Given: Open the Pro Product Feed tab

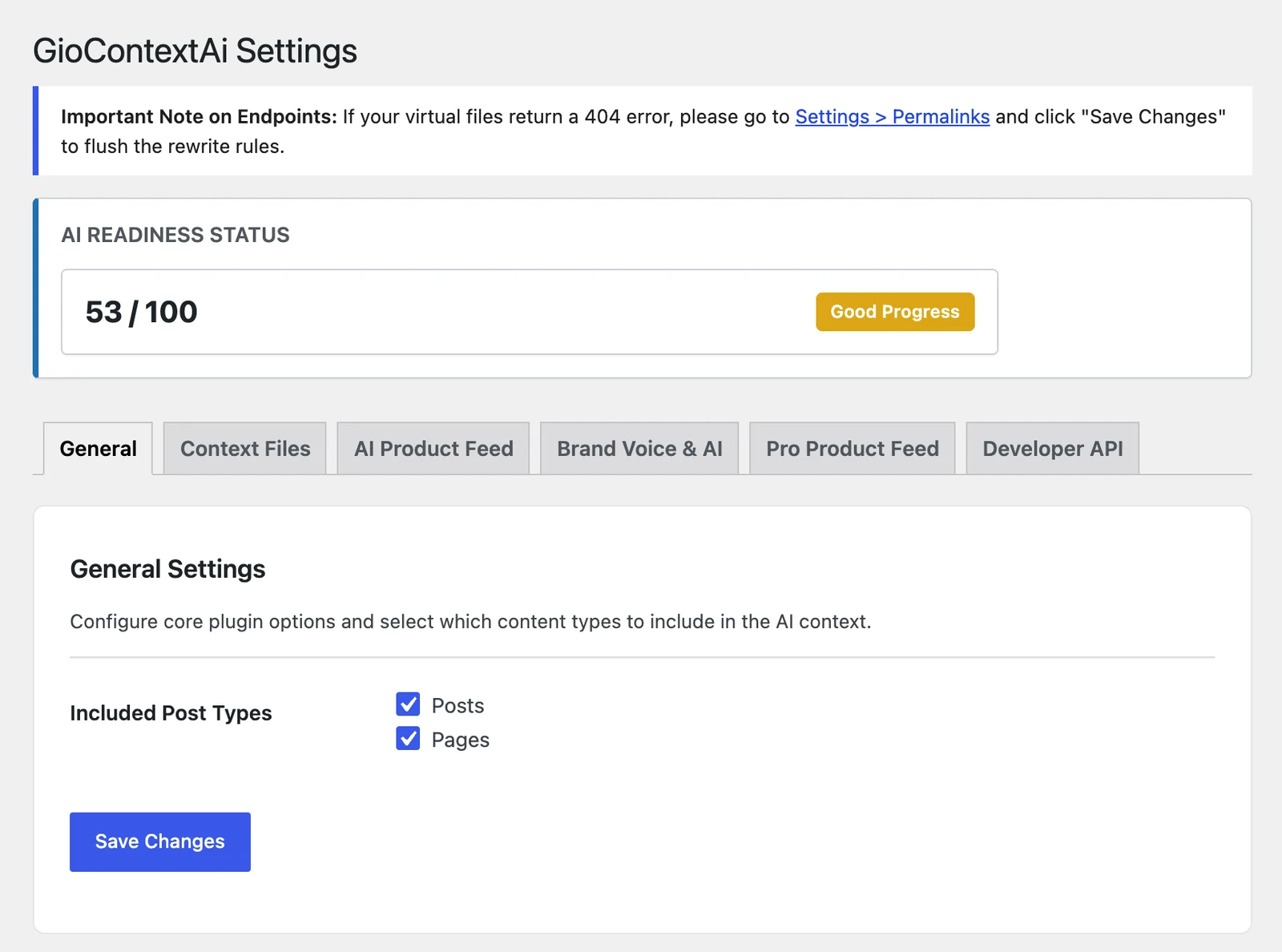Looking at the screenshot, I should 853,449.
